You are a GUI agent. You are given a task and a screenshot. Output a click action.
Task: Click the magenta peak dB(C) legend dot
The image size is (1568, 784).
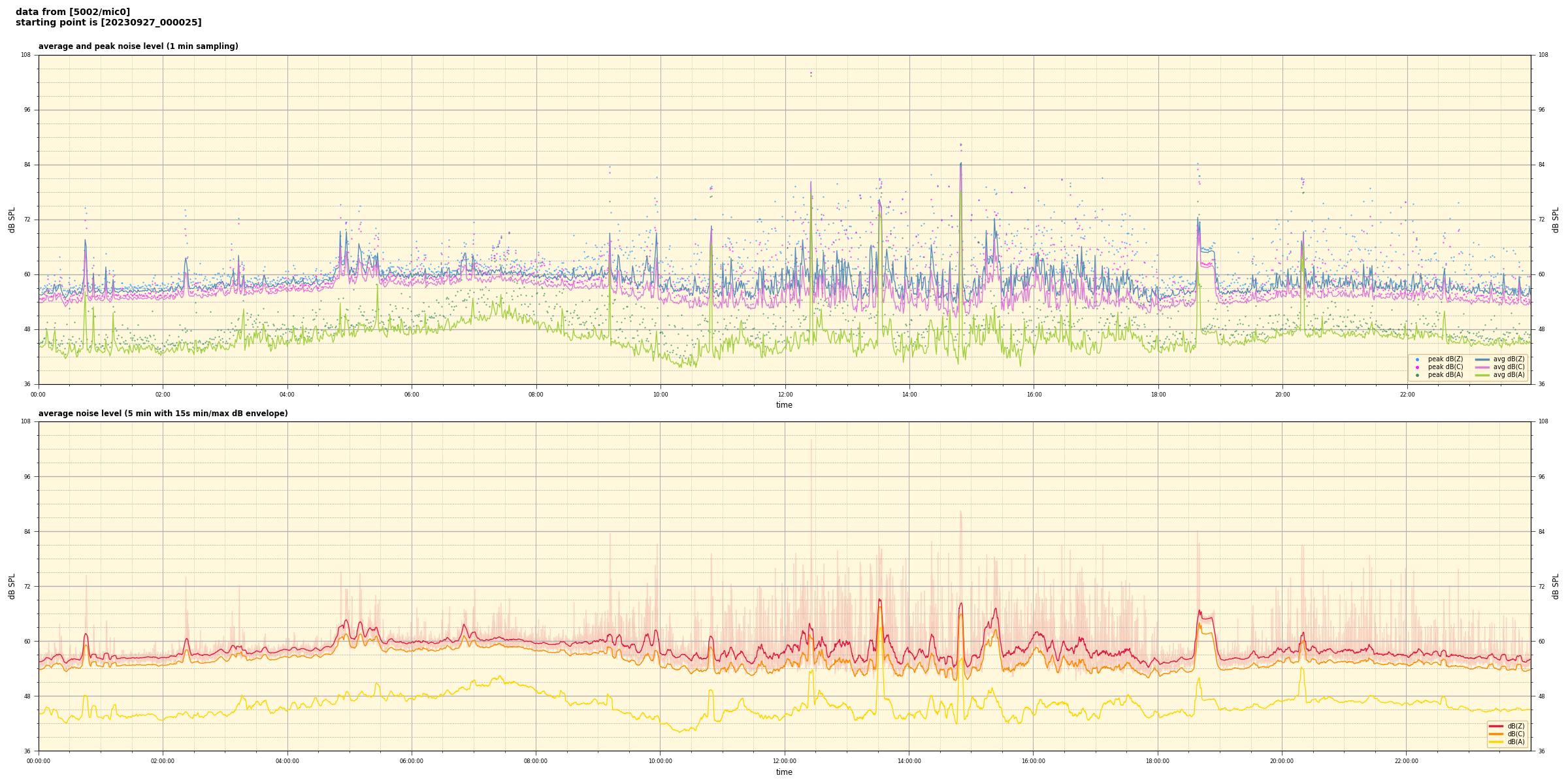click(1417, 367)
